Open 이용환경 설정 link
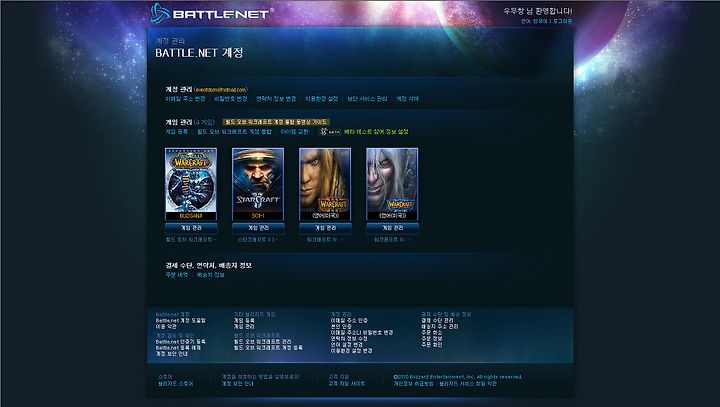Image resolution: width=720 pixels, height=407 pixels. click(321, 99)
